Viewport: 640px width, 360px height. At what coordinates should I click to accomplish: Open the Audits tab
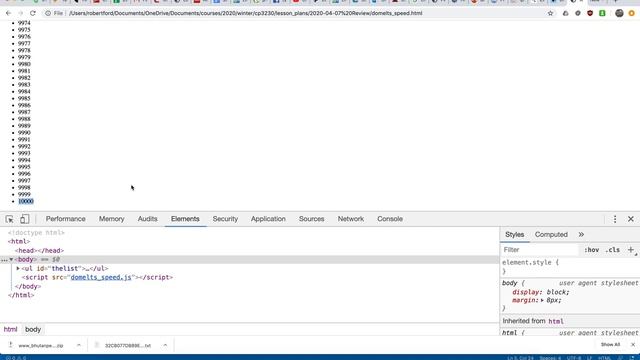(147, 219)
